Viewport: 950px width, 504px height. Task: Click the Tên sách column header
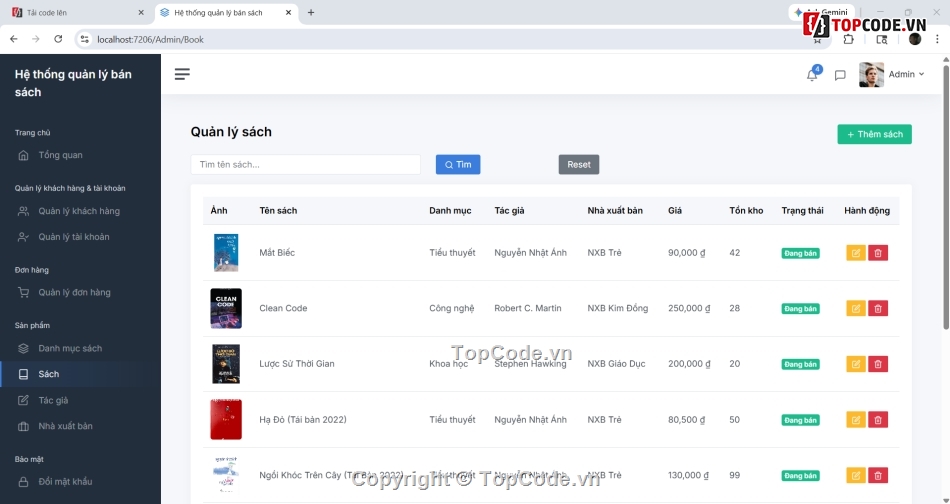(278, 211)
